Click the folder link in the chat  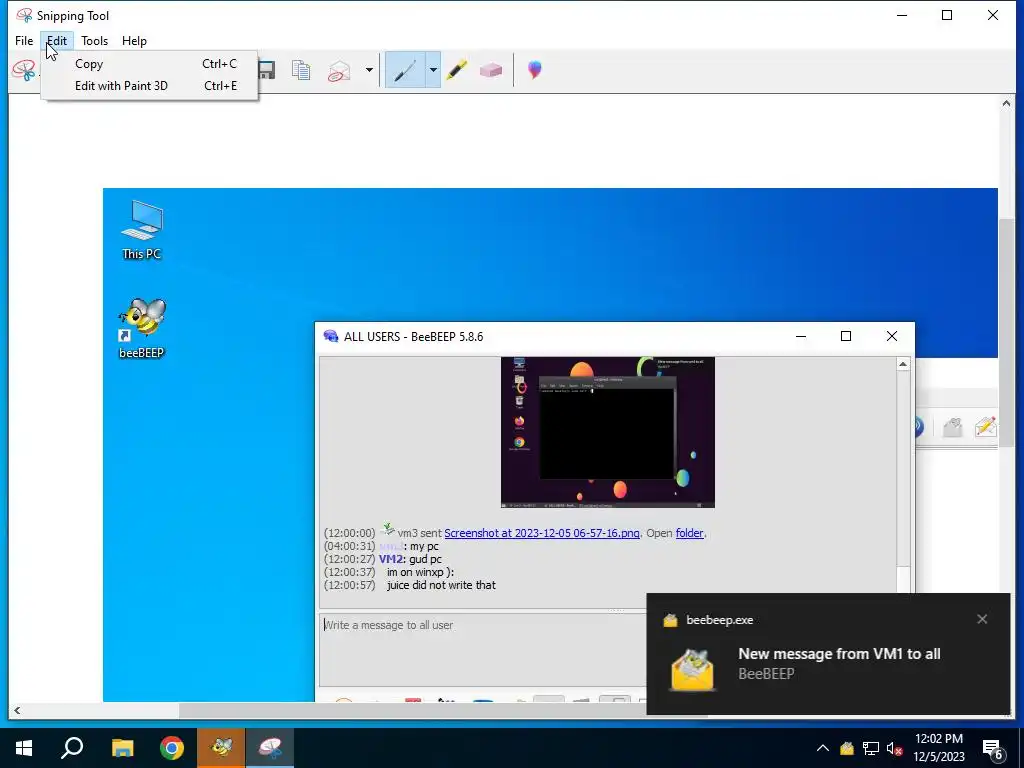[690, 533]
